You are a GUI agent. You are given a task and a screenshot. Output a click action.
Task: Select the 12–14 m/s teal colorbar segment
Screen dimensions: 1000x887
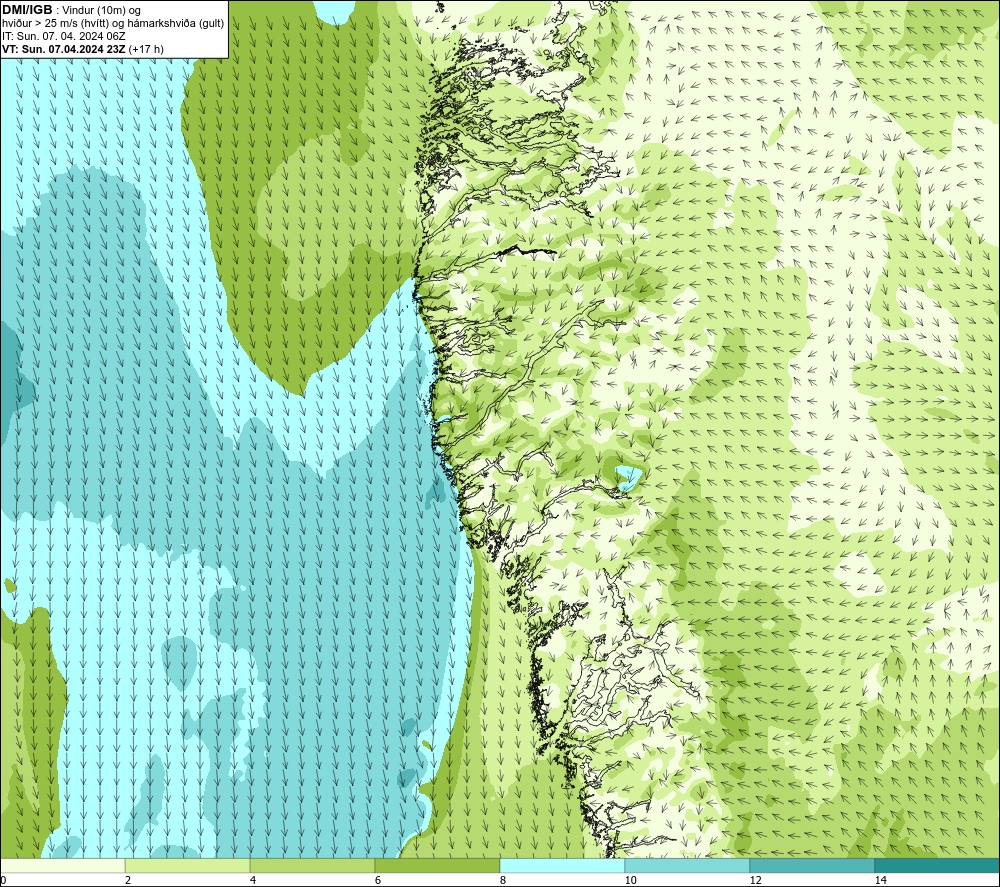(812, 865)
